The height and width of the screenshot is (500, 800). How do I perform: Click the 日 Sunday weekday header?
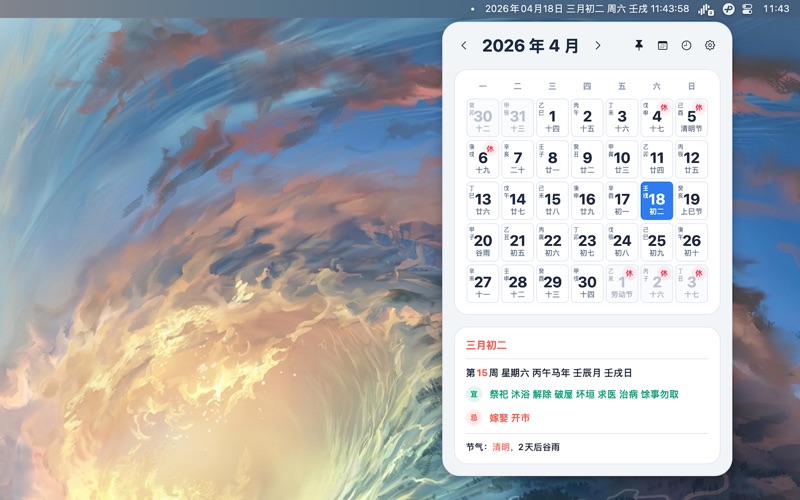(x=691, y=86)
